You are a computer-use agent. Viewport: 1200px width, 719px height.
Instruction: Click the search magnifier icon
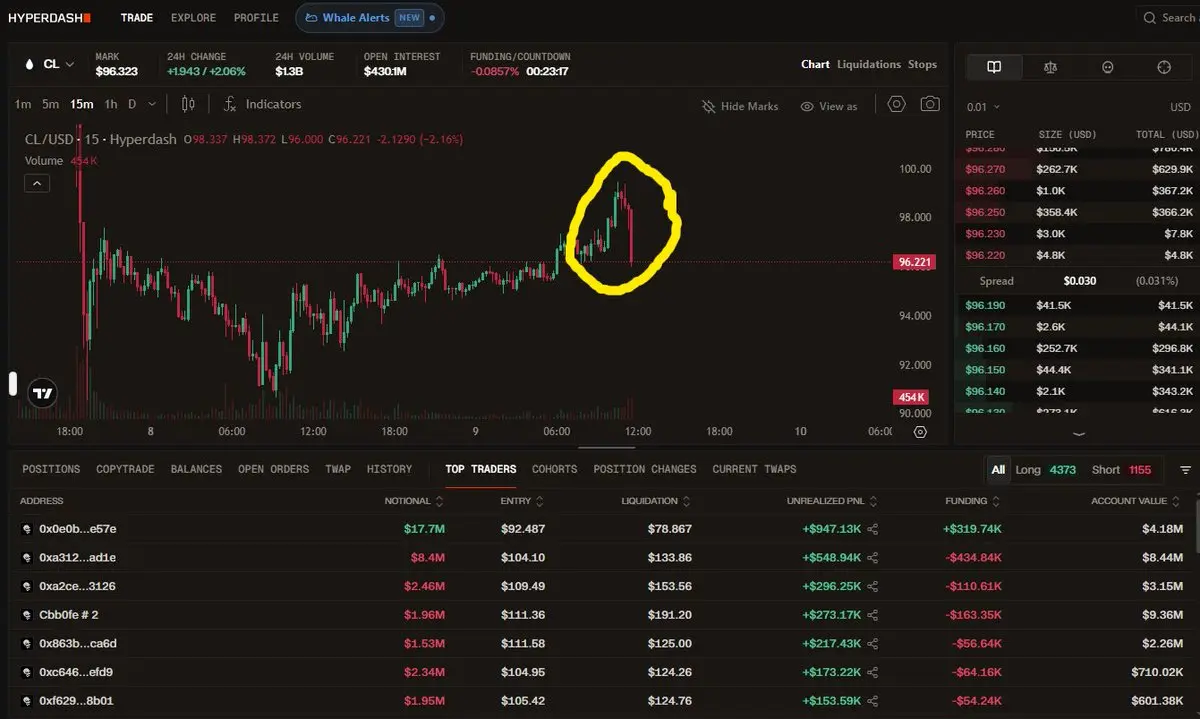(1150, 18)
